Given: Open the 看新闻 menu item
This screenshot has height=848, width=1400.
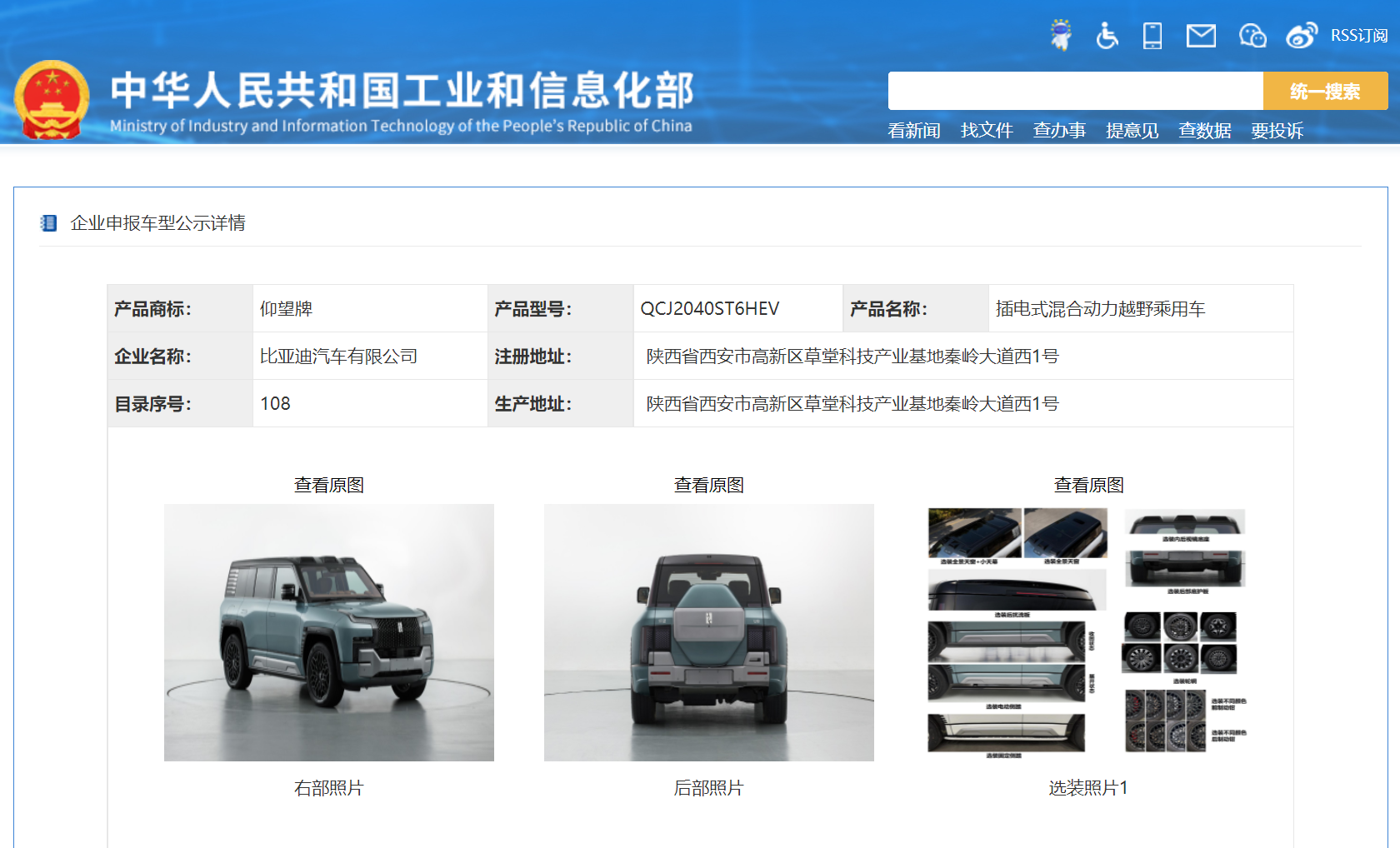Looking at the screenshot, I should pyautogui.click(x=913, y=131).
